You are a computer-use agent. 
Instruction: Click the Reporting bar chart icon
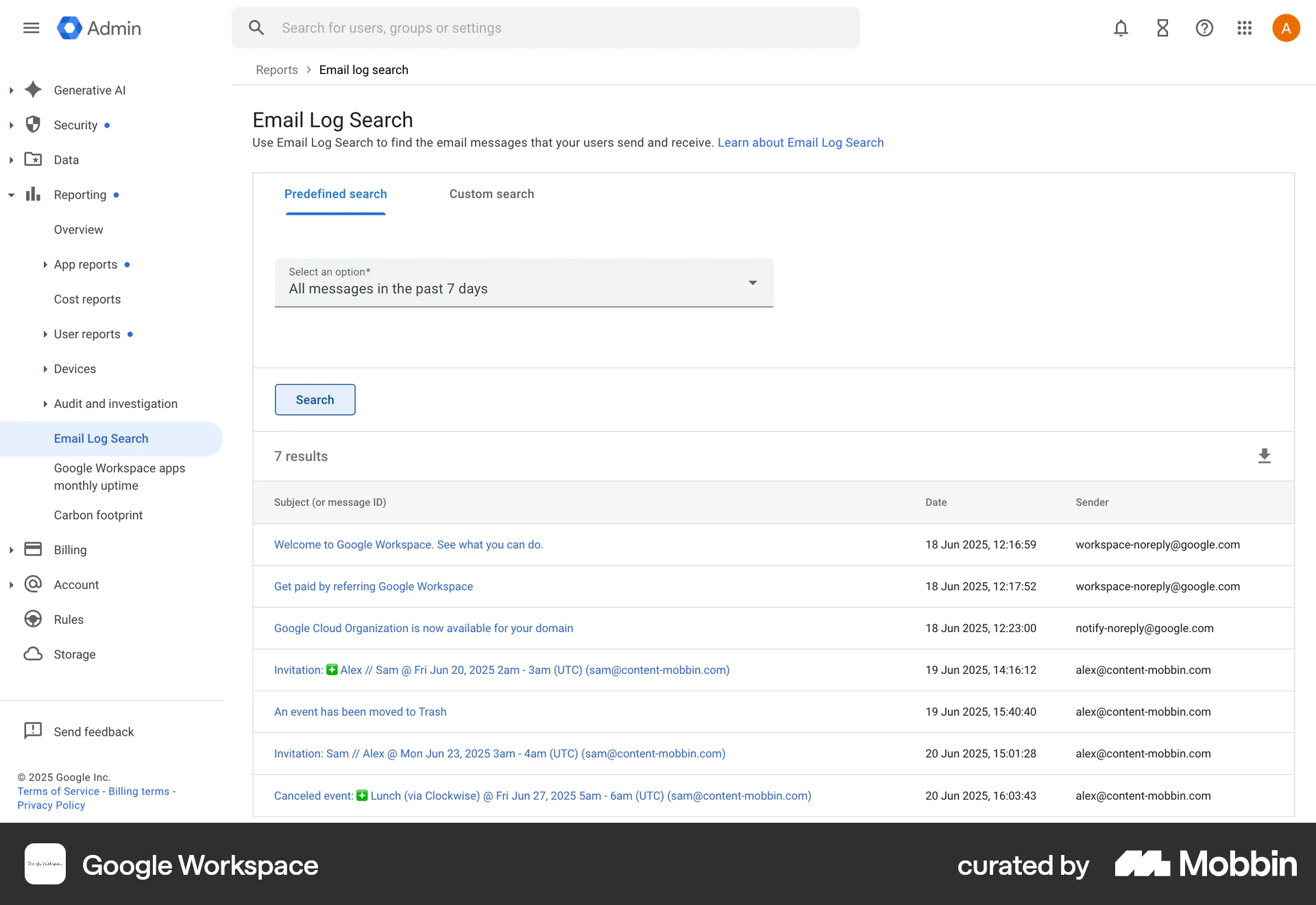[32, 194]
